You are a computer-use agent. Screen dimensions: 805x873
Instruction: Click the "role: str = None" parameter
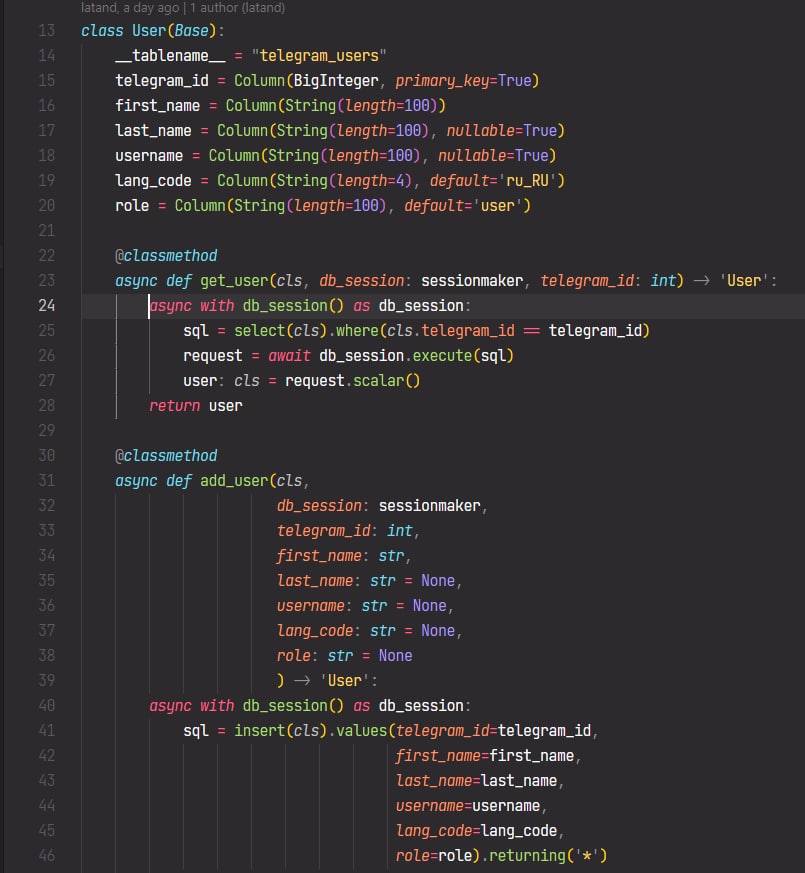(345, 656)
